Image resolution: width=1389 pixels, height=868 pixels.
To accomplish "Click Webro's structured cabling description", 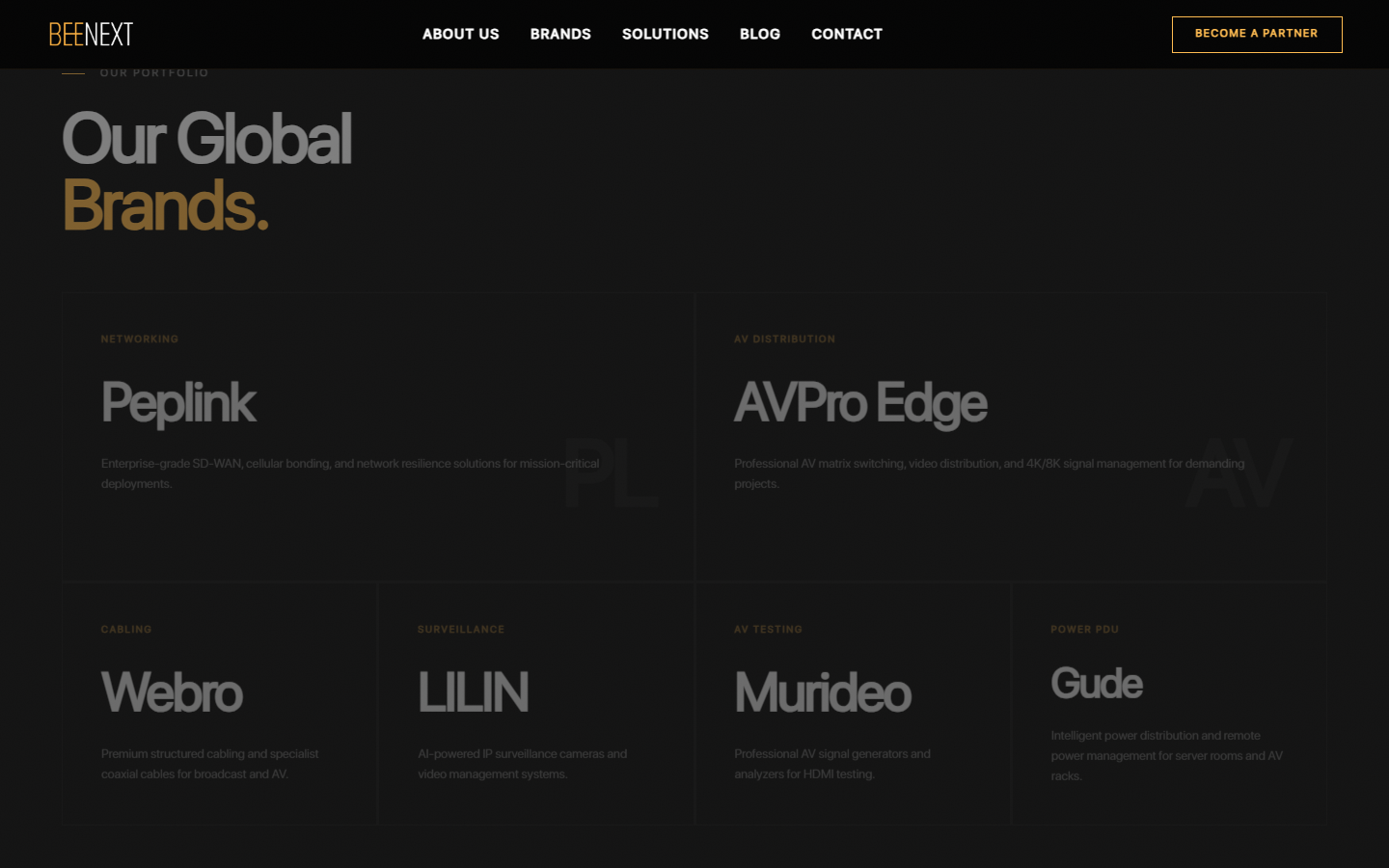I will 210,764.
